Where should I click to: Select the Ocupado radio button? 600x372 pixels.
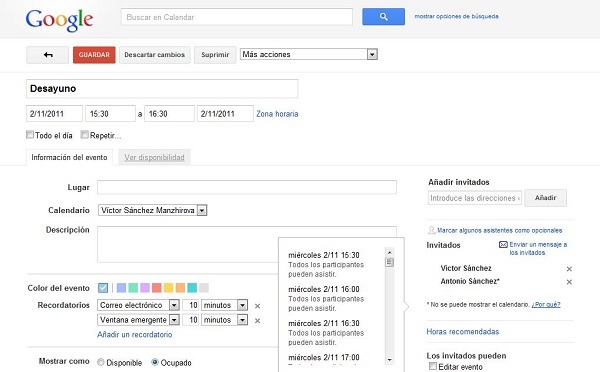(x=155, y=362)
